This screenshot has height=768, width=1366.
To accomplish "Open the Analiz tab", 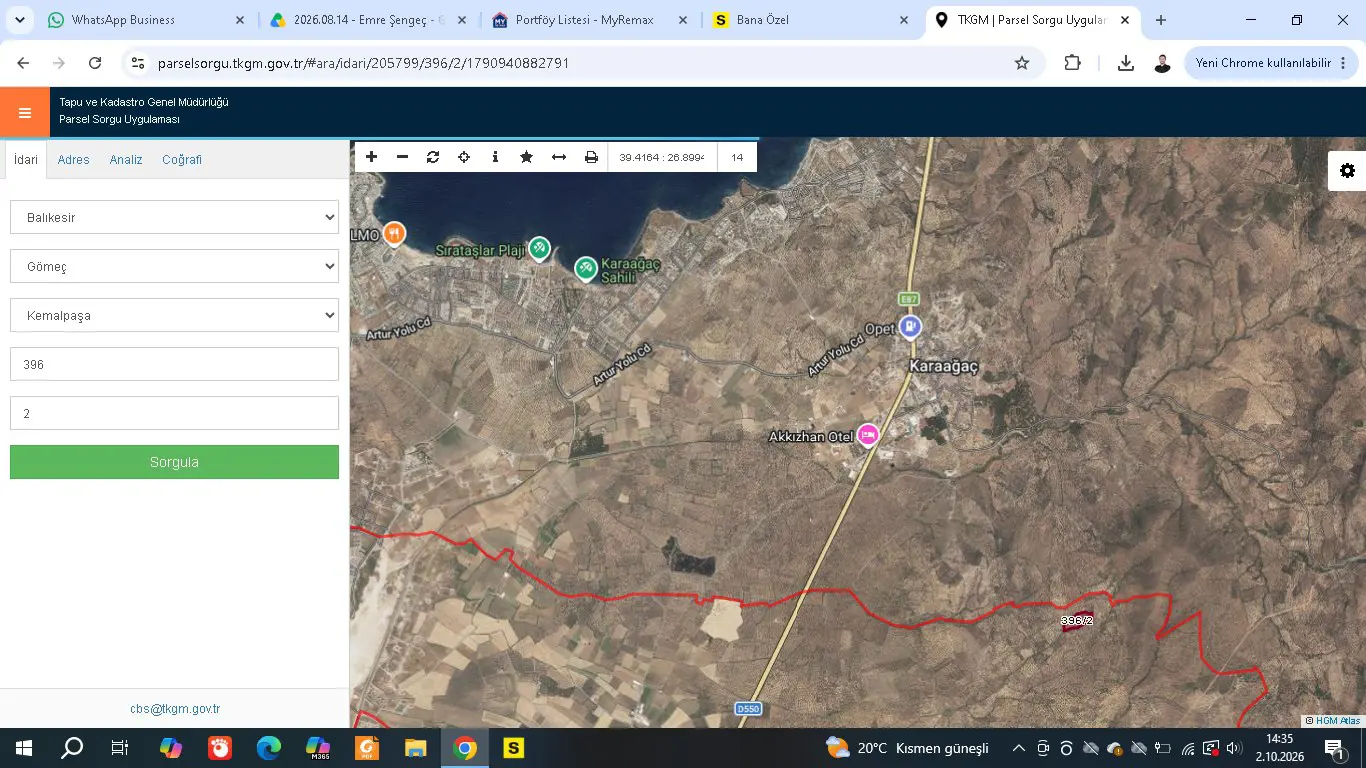I will point(126,160).
